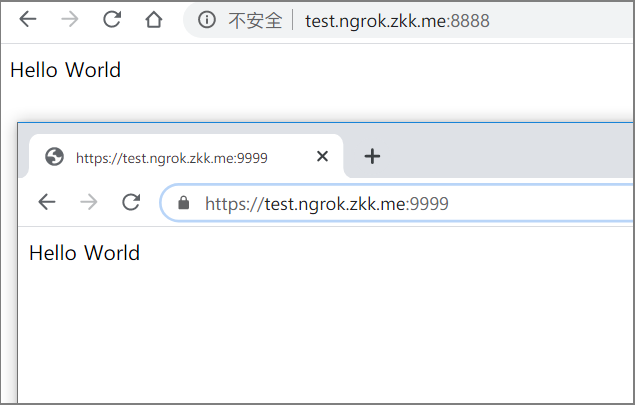The image size is (635, 405).
Task: Click the Hello World text in the 9999 page
Action: (85, 253)
